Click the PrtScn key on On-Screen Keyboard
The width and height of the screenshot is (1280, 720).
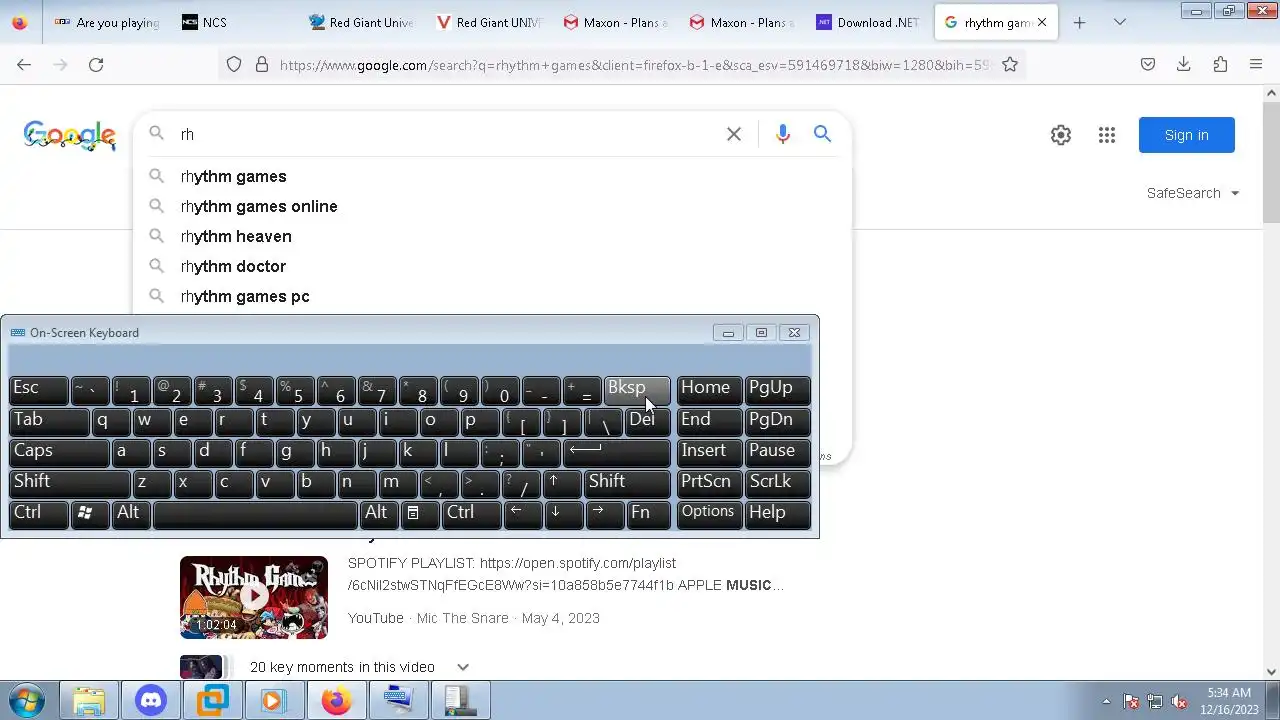tap(708, 483)
